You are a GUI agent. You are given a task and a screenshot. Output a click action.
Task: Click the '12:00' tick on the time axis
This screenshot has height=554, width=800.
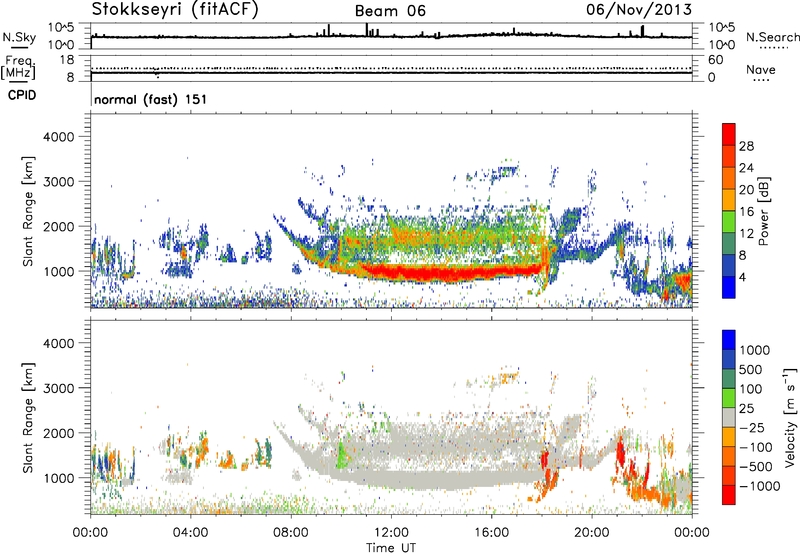391,533
